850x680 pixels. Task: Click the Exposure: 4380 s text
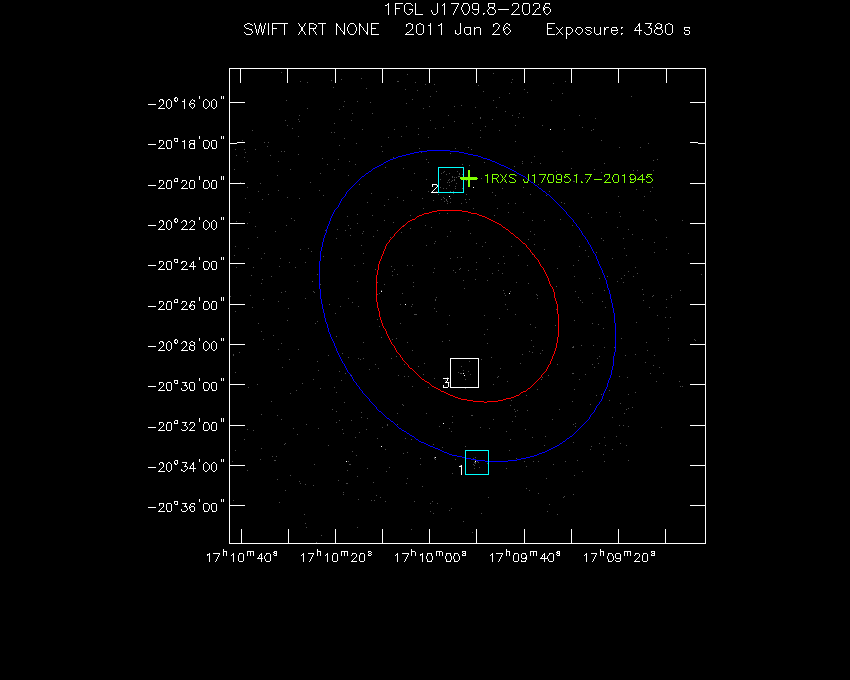[619, 29]
